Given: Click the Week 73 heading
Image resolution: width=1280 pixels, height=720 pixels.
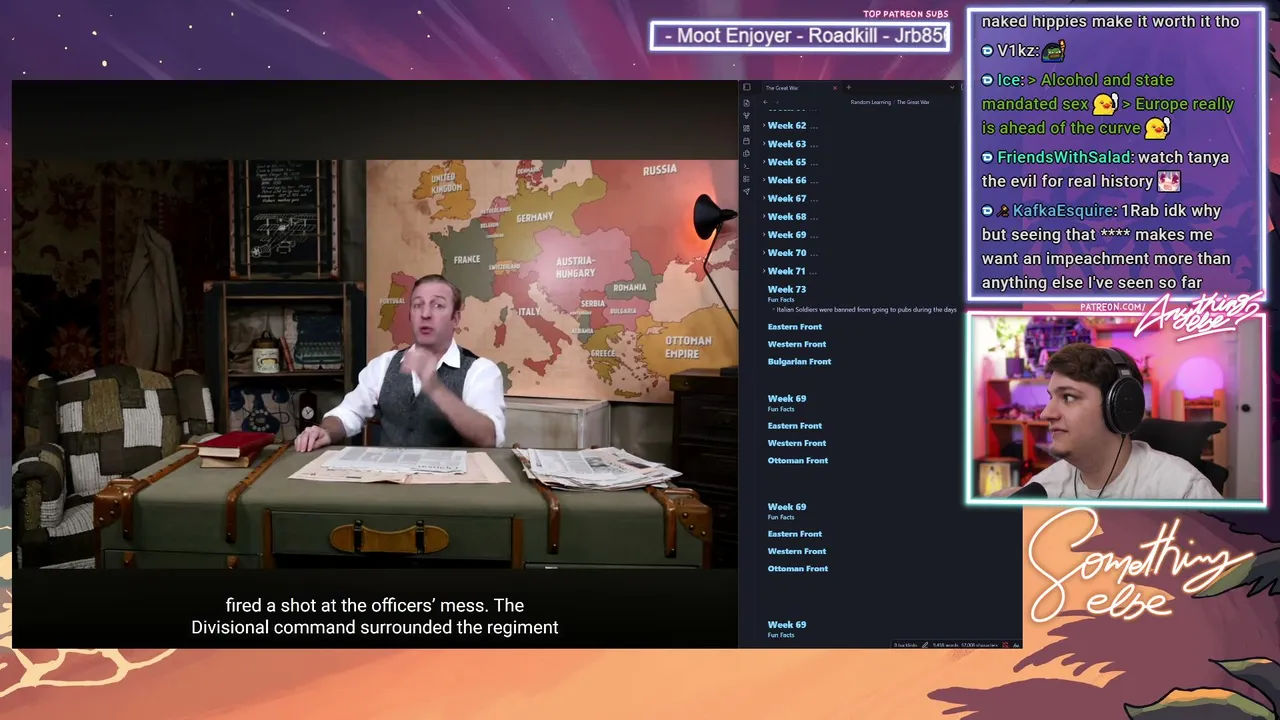Looking at the screenshot, I should 787,290.
